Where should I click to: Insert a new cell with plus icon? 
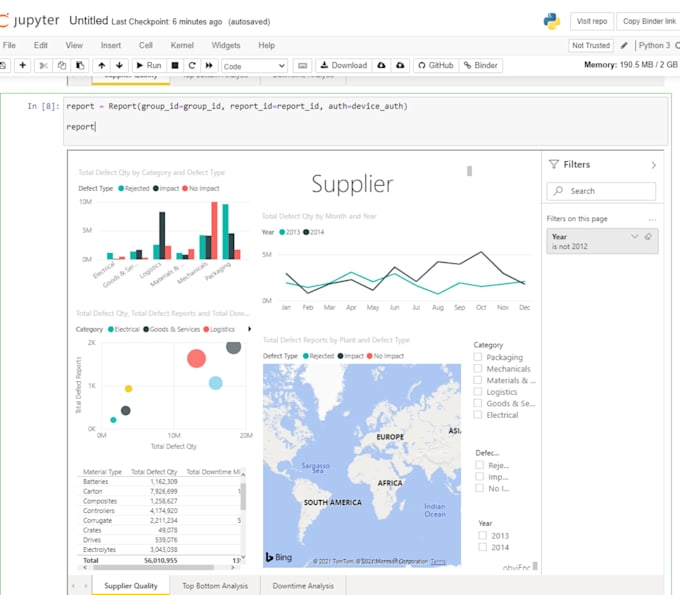(x=22, y=65)
